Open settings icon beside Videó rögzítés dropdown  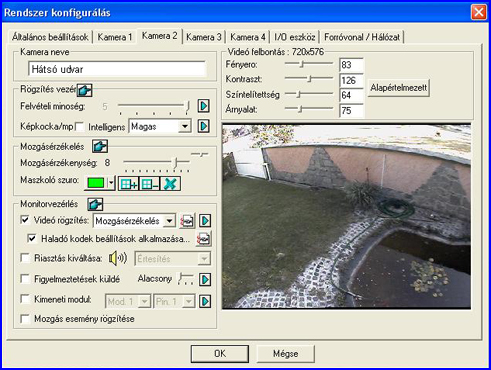coord(187,221)
